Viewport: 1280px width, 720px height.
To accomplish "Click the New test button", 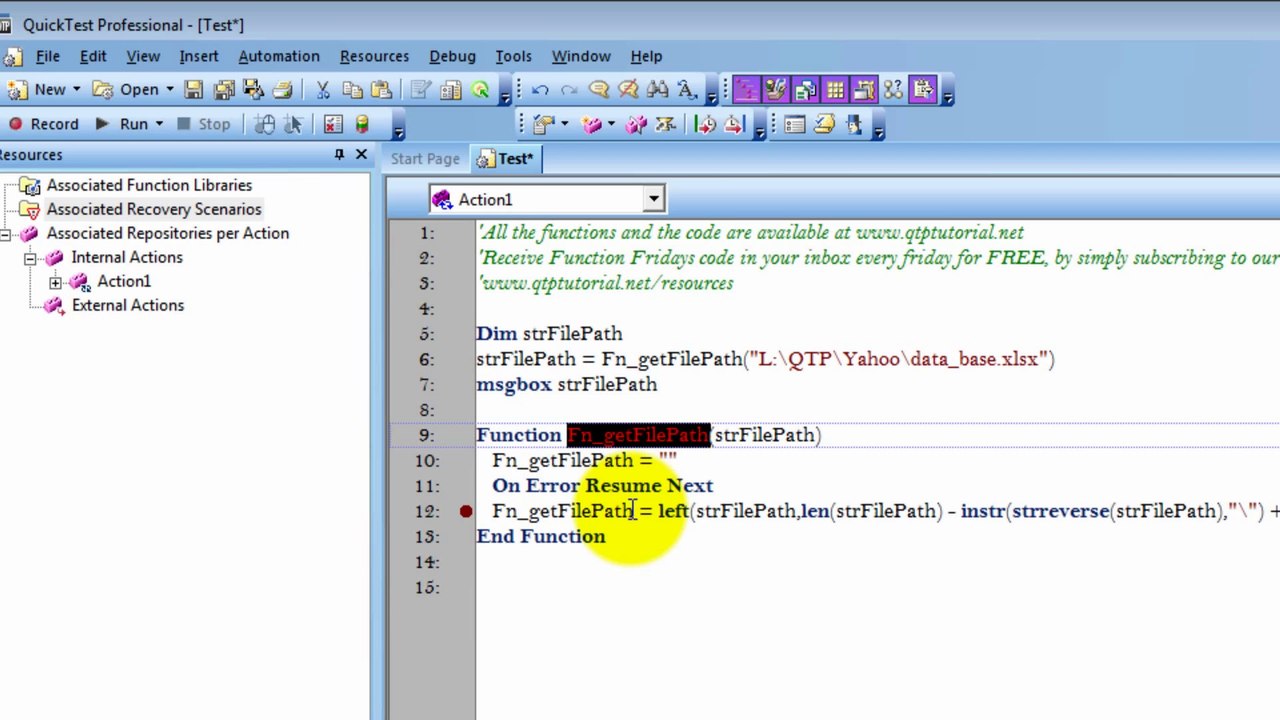I will [37, 90].
